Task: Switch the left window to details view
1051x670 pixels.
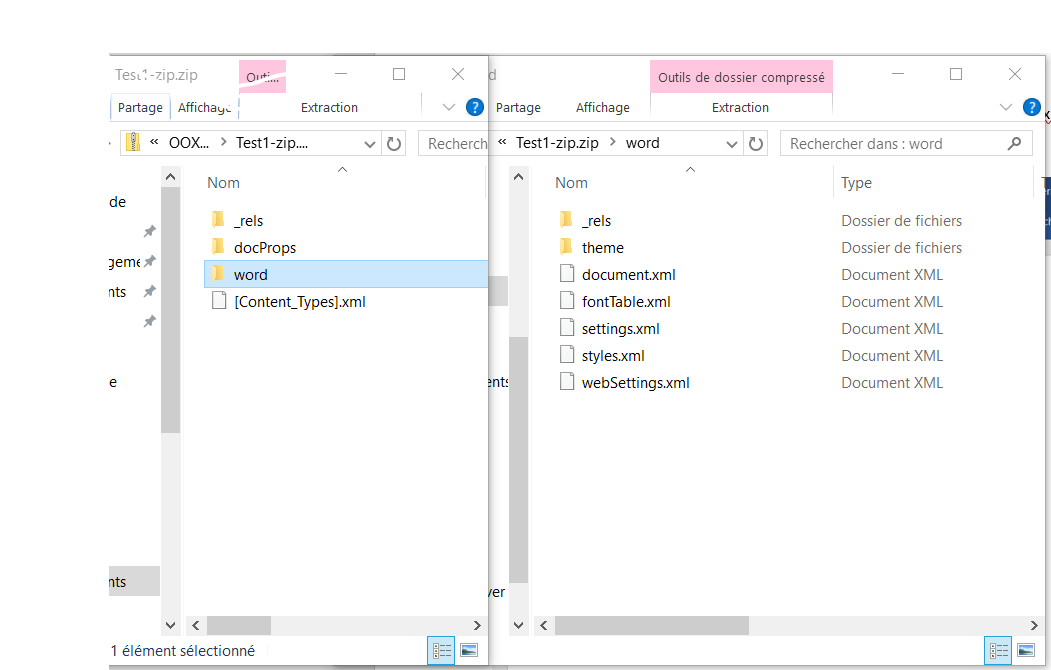Action: [441, 650]
